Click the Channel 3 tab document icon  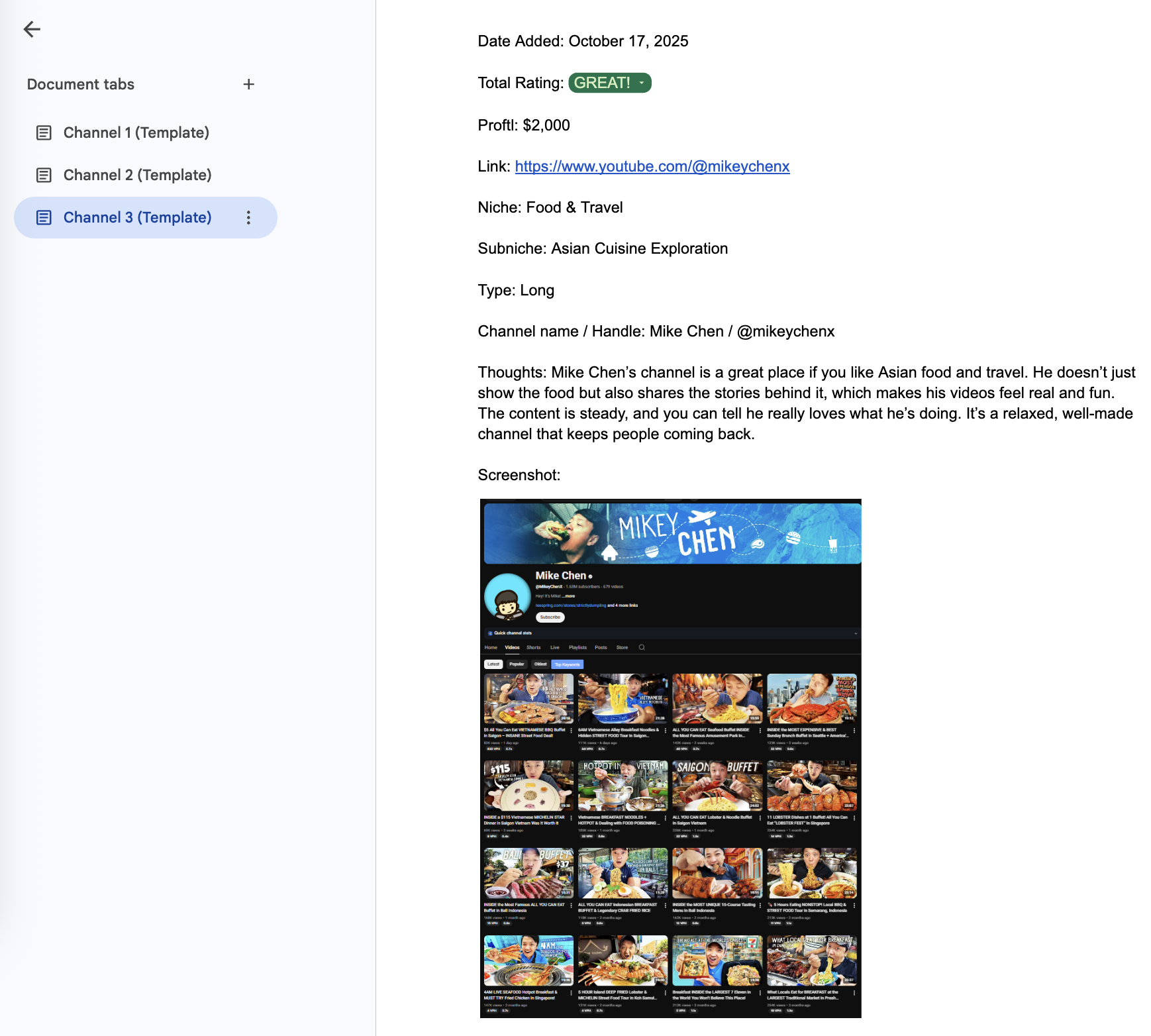click(x=44, y=217)
